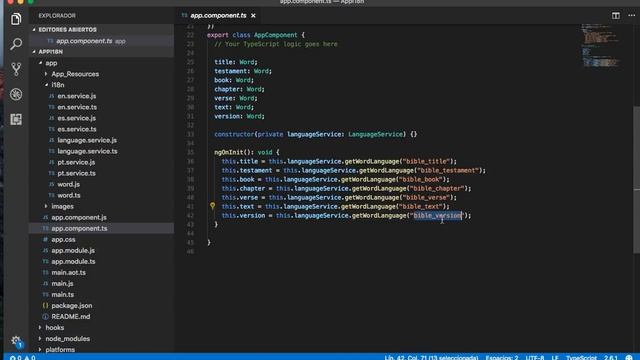Split the editor with the split icon

(x=616, y=16)
